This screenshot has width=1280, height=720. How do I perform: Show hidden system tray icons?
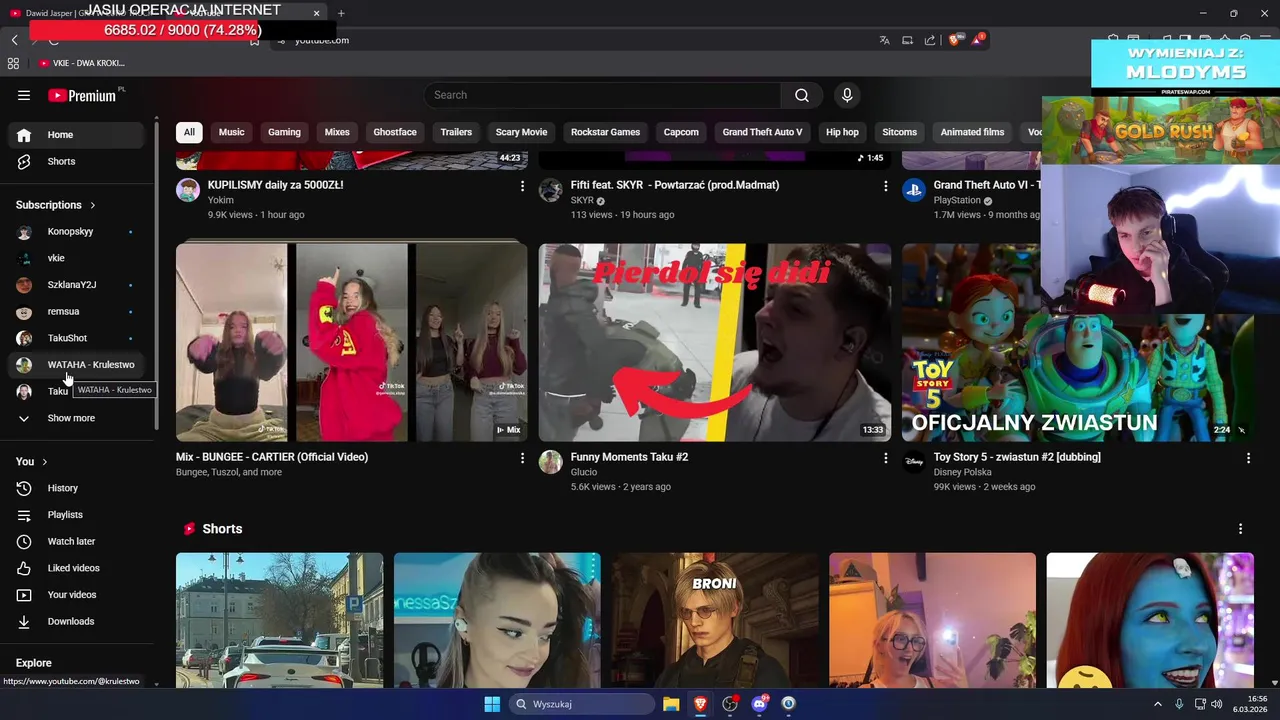pyautogui.click(x=1158, y=704)
